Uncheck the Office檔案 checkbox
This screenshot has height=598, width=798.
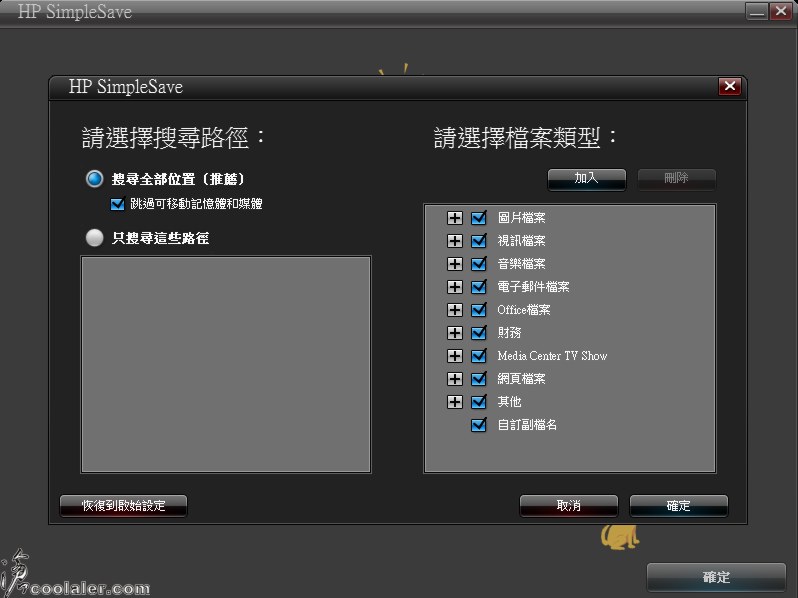tap(478, 309)
